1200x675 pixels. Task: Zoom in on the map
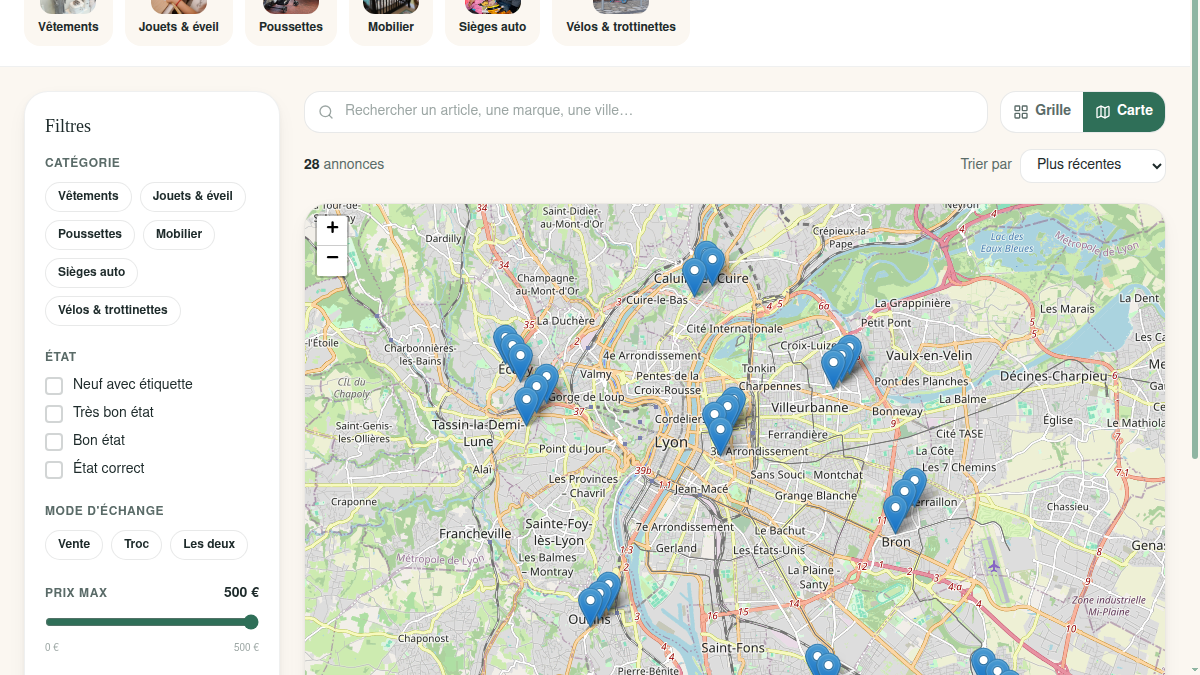coord(332,228)
